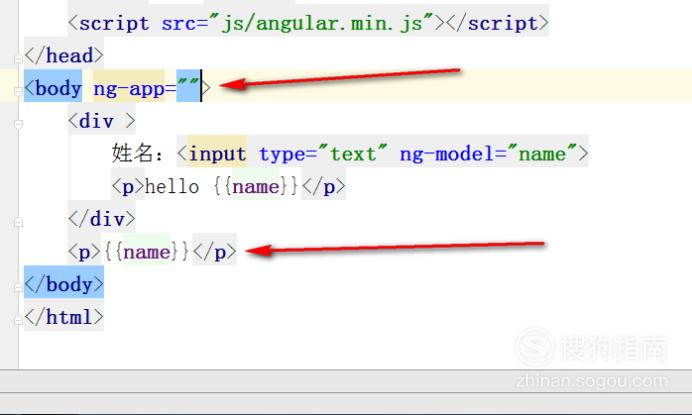Place cursor inside empty ng-app quotes
This screenshot has height=415, width=692.
188,86
